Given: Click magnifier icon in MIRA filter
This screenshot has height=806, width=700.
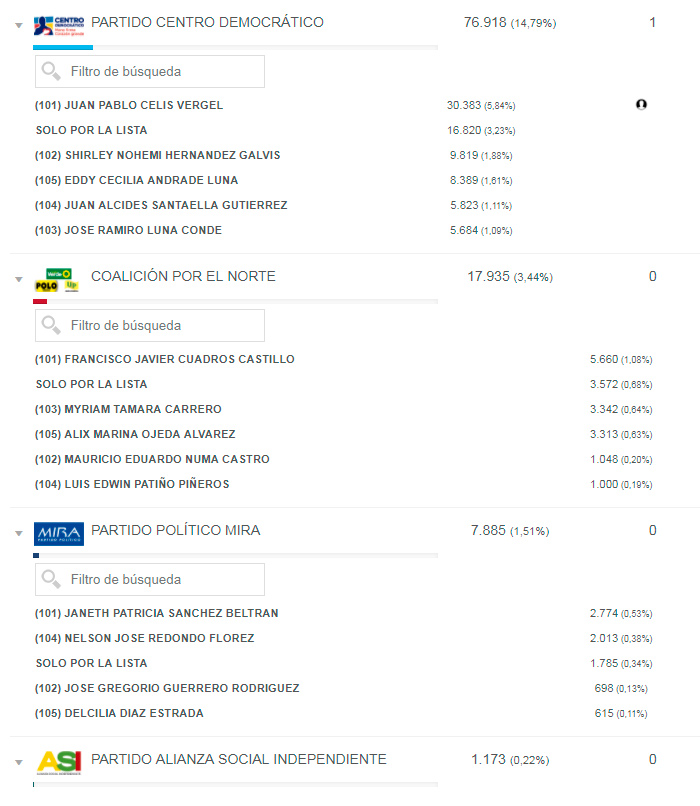Looking at the screenshot, I should pos(51,580).
